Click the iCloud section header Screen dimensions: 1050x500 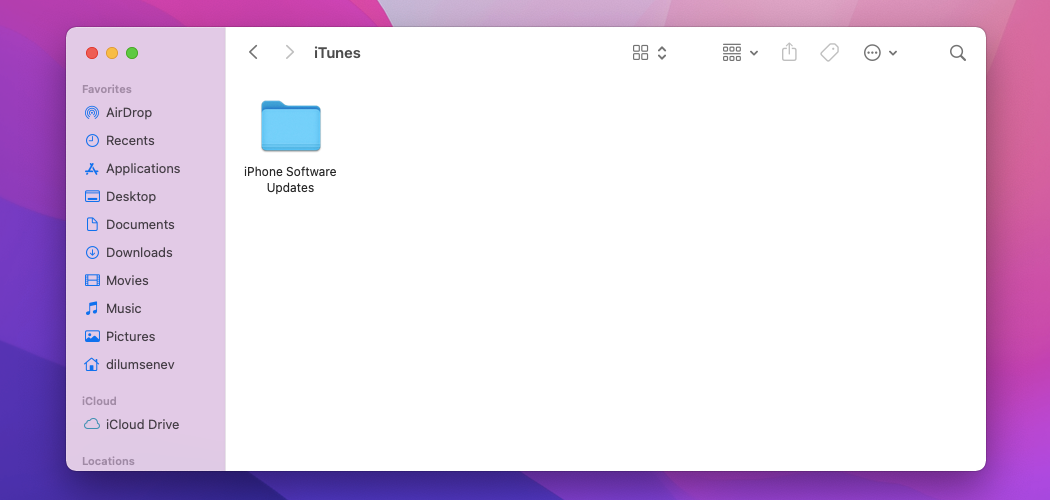click(x=99, y=401)
